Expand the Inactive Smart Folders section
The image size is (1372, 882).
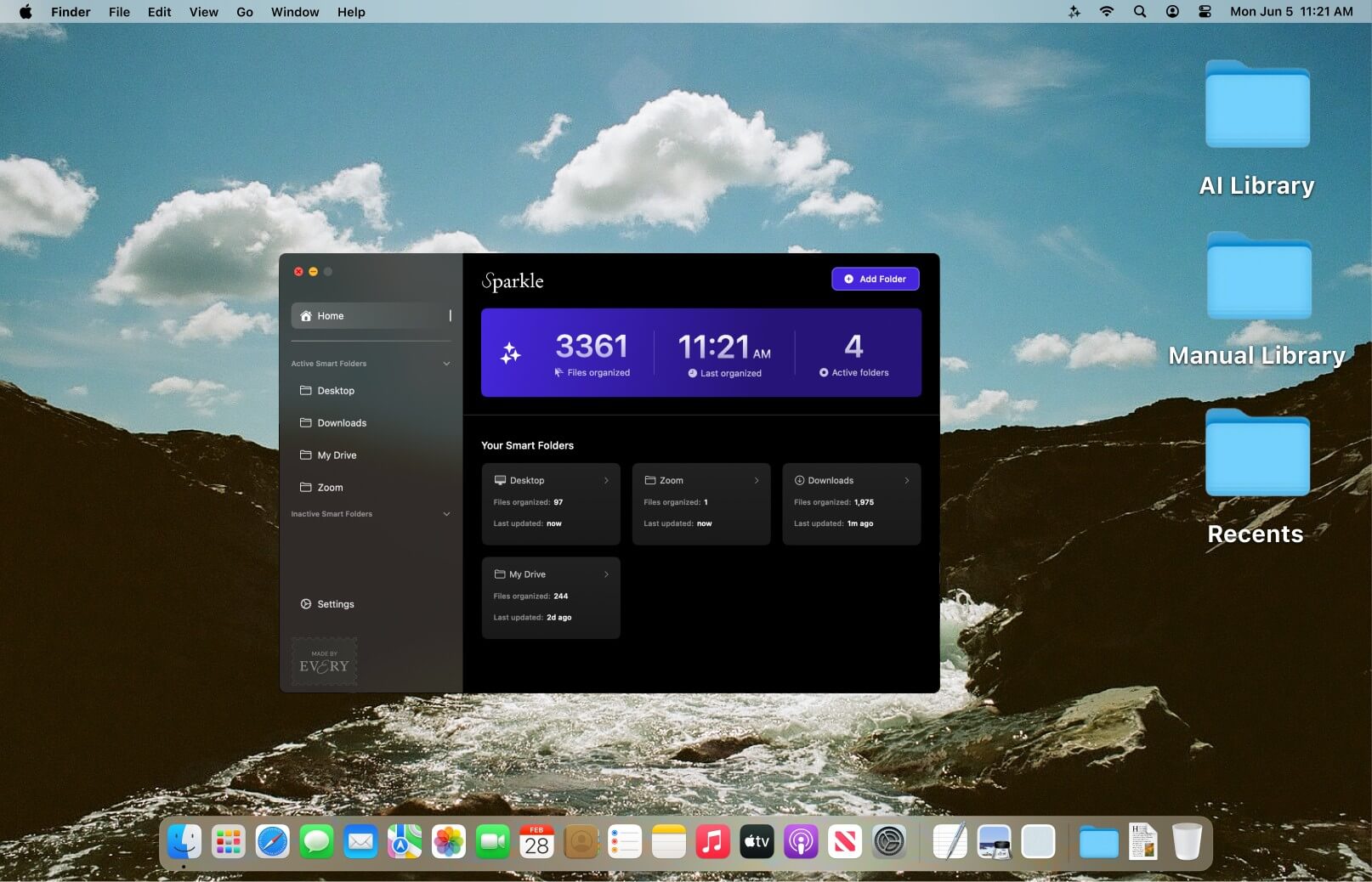[x=446, y=514]
